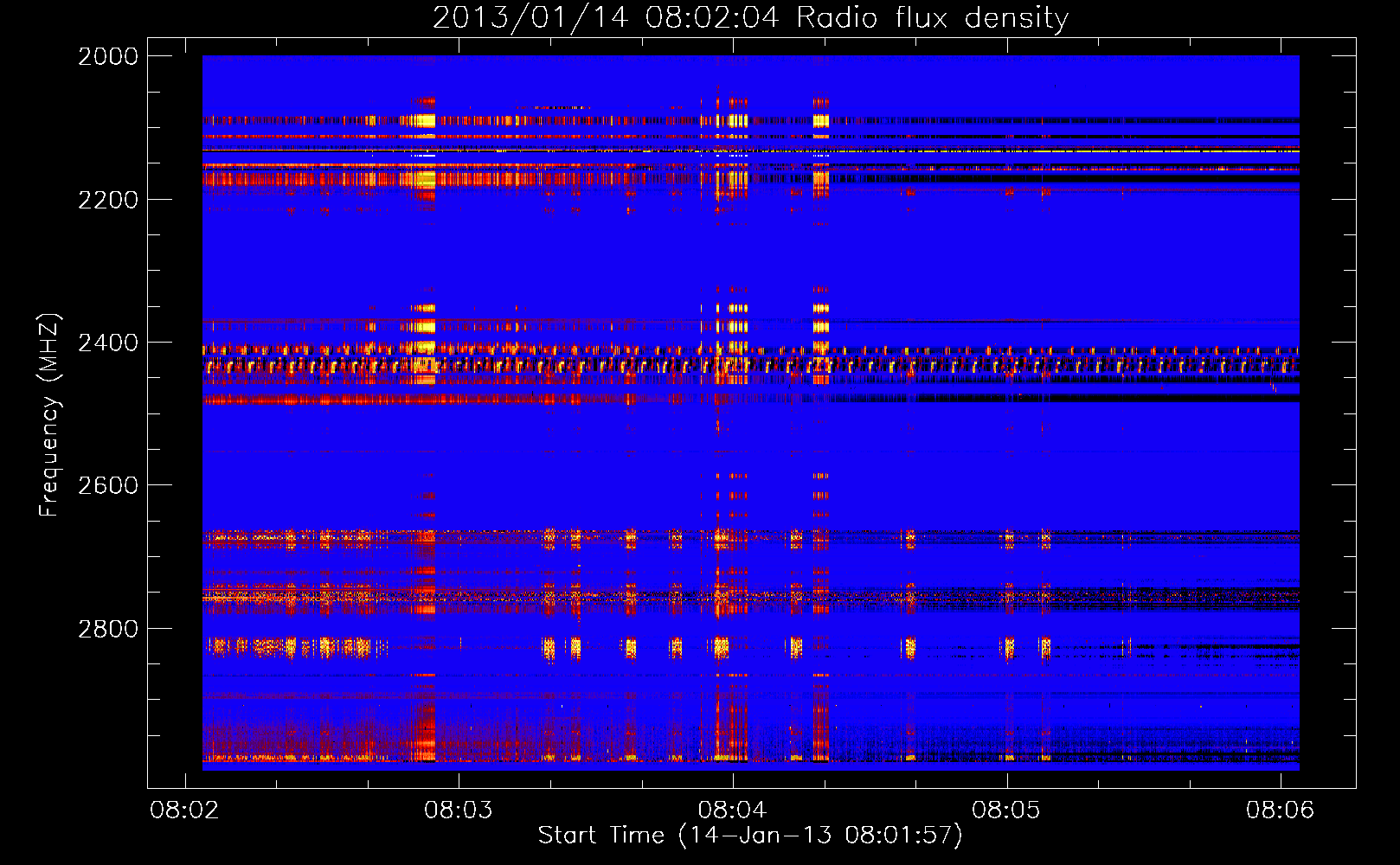Click the 2600 frequency tick label
This screenshot has height=865, width=1400.
(x=108, y=485)
